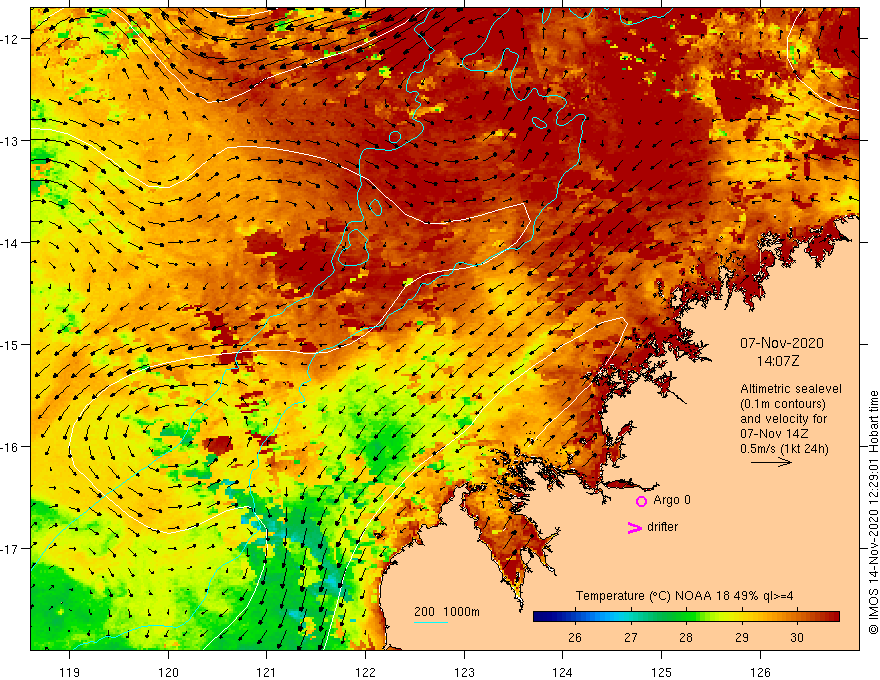Click the Argo 0 magenta circle marker
880x680 pixels.
(641, 501)
